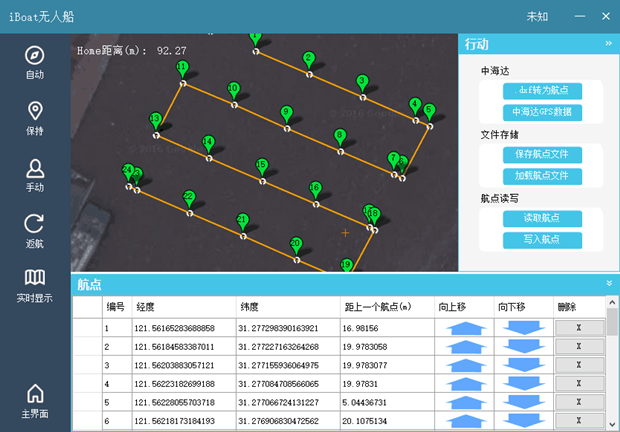Select the 保持 (hold) mode icon
The image size is (620, 432).
point(35,117)
